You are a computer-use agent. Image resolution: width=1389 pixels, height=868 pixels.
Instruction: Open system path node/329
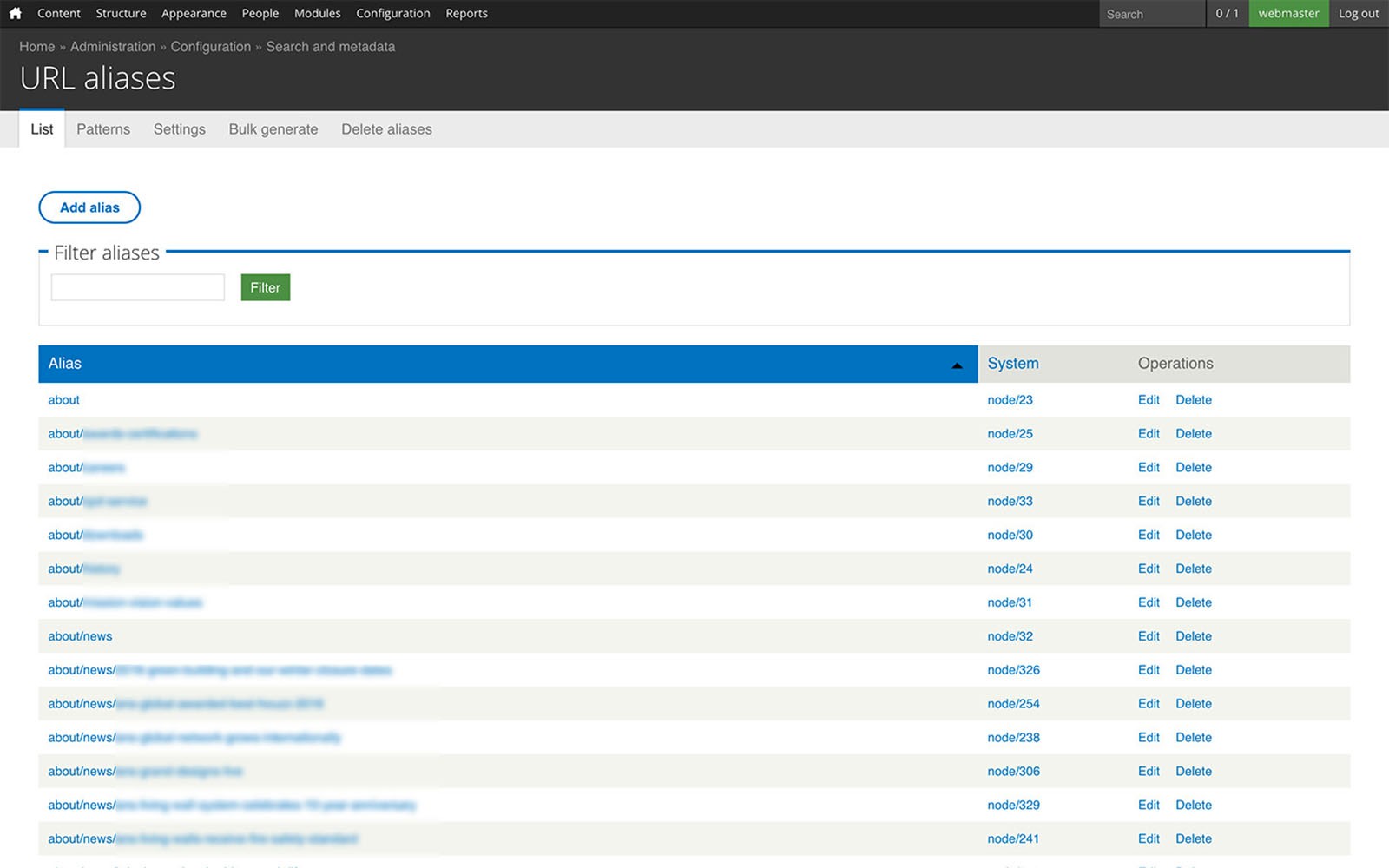[x=1013, y=806]
